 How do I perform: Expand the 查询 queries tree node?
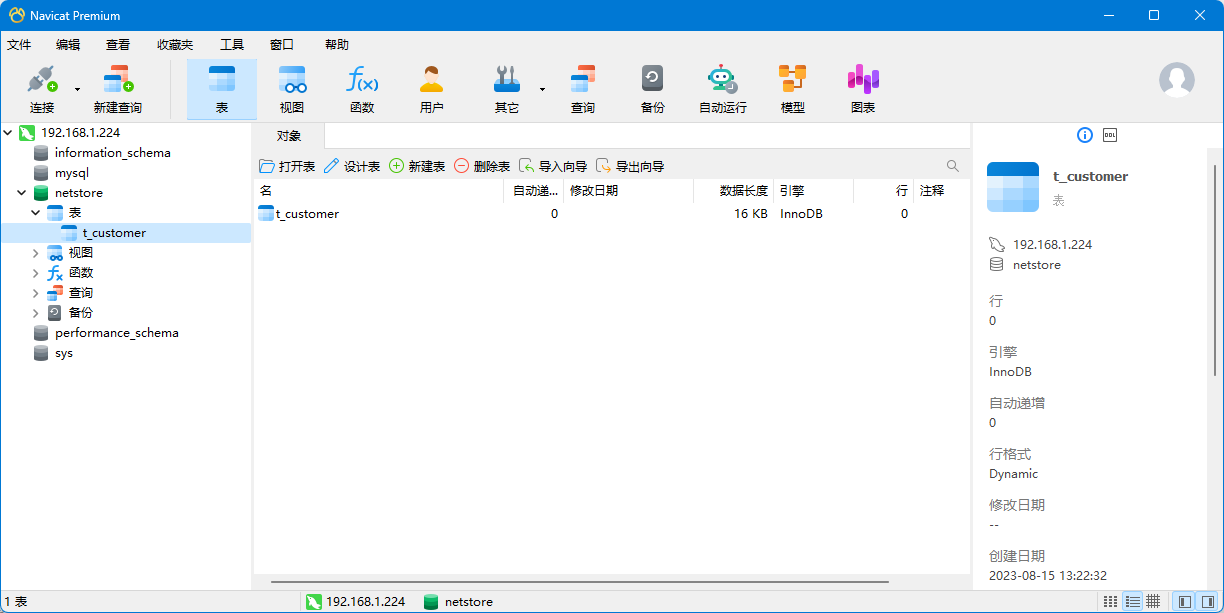(36, 293)
